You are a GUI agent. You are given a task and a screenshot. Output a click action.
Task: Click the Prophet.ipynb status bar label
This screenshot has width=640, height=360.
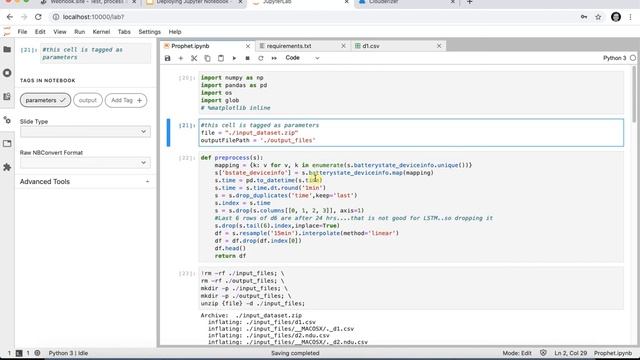pyautogui.click(x=613, y=353)
